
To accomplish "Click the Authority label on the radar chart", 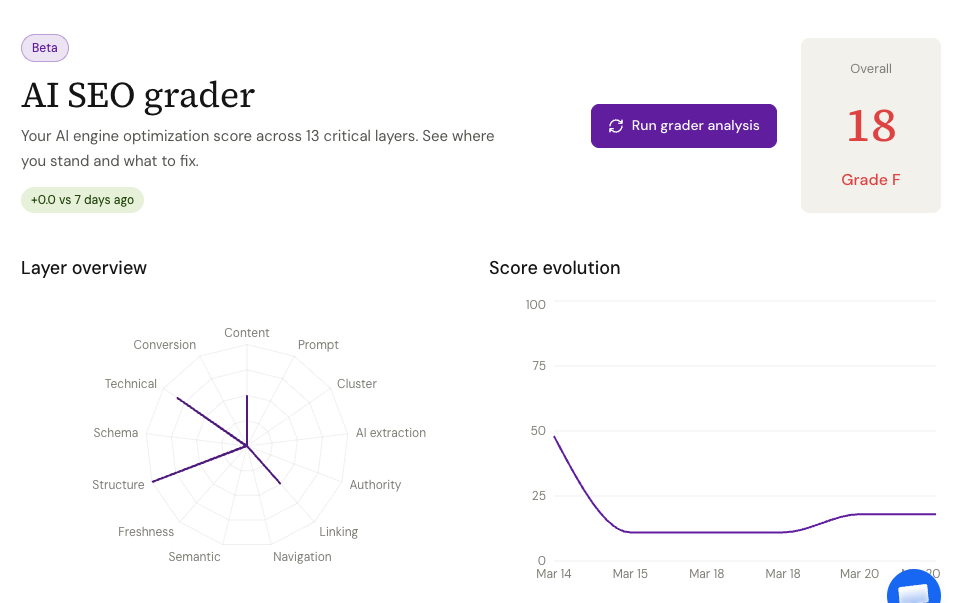I will [375, 485].
